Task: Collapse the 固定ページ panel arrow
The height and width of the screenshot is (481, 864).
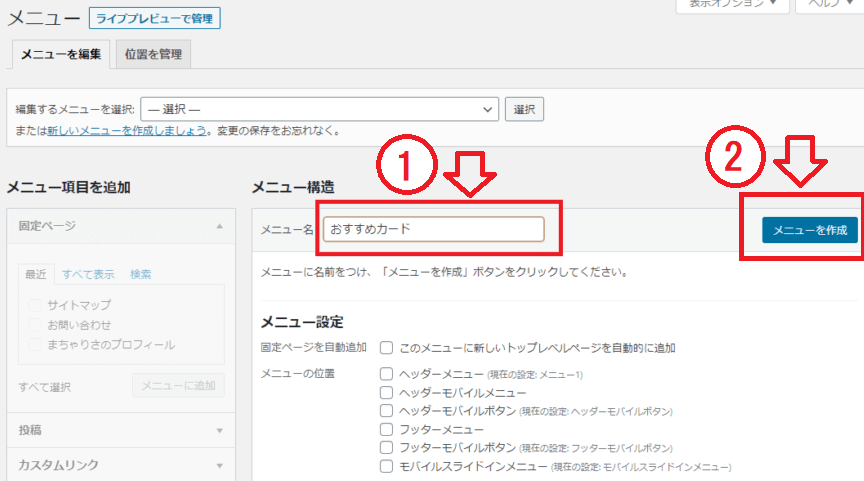Action: click(x=219, y=226)
